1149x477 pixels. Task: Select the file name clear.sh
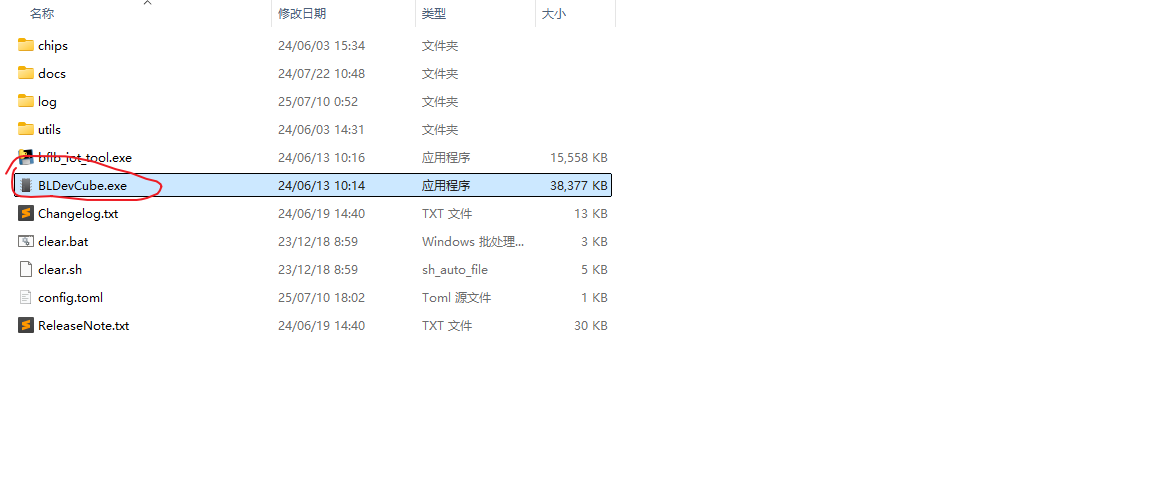[60, 270]
